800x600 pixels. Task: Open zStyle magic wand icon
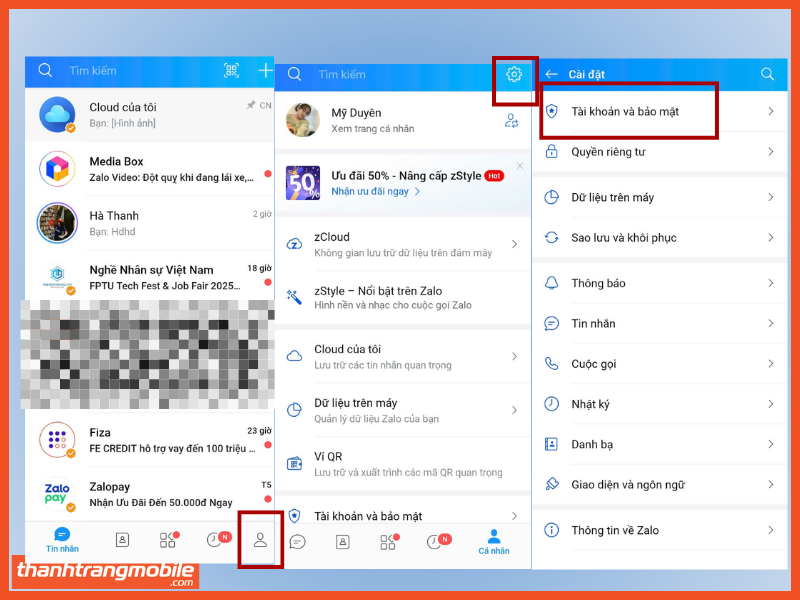pos(294,297)
